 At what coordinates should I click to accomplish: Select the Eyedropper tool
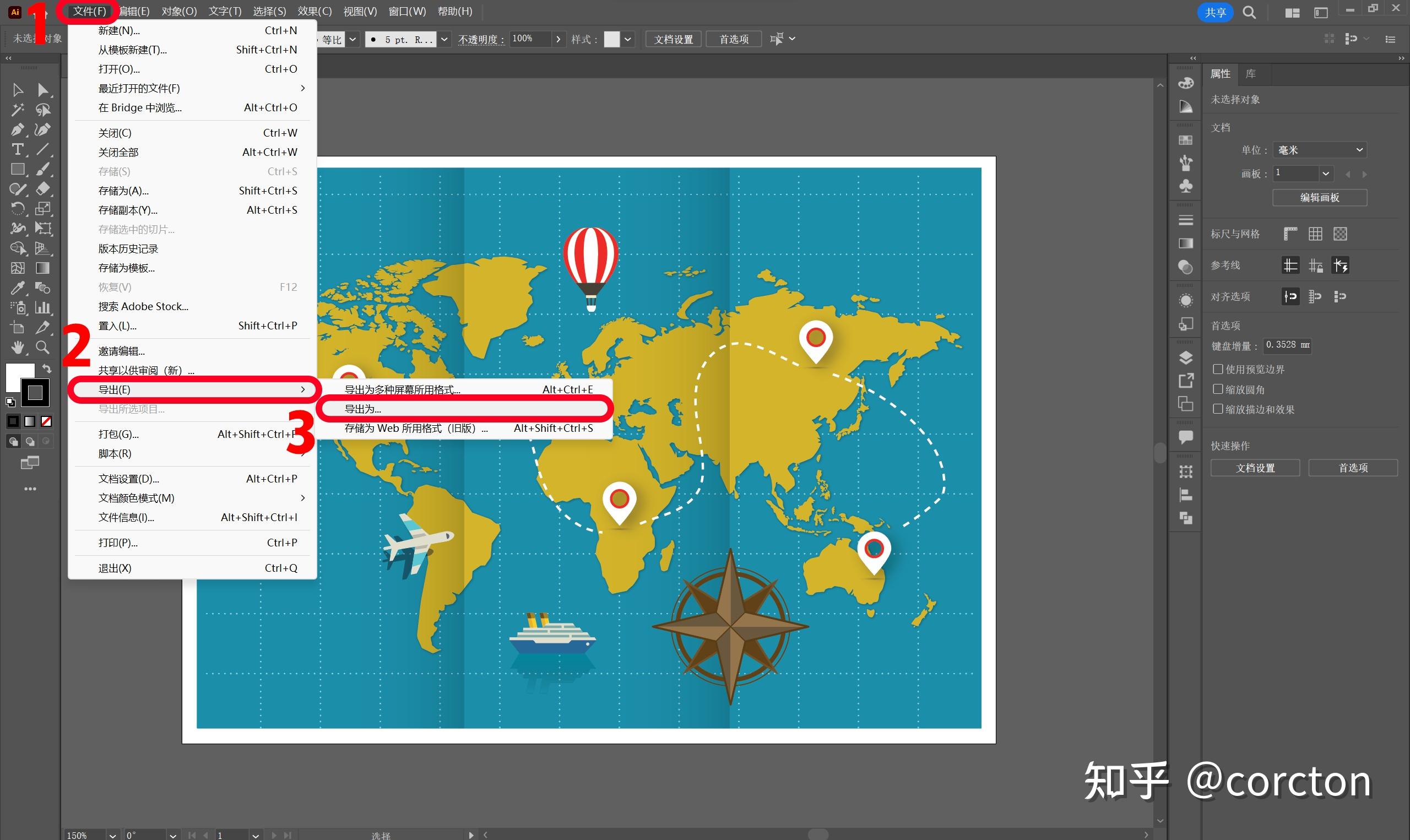[x=18, y=288]
